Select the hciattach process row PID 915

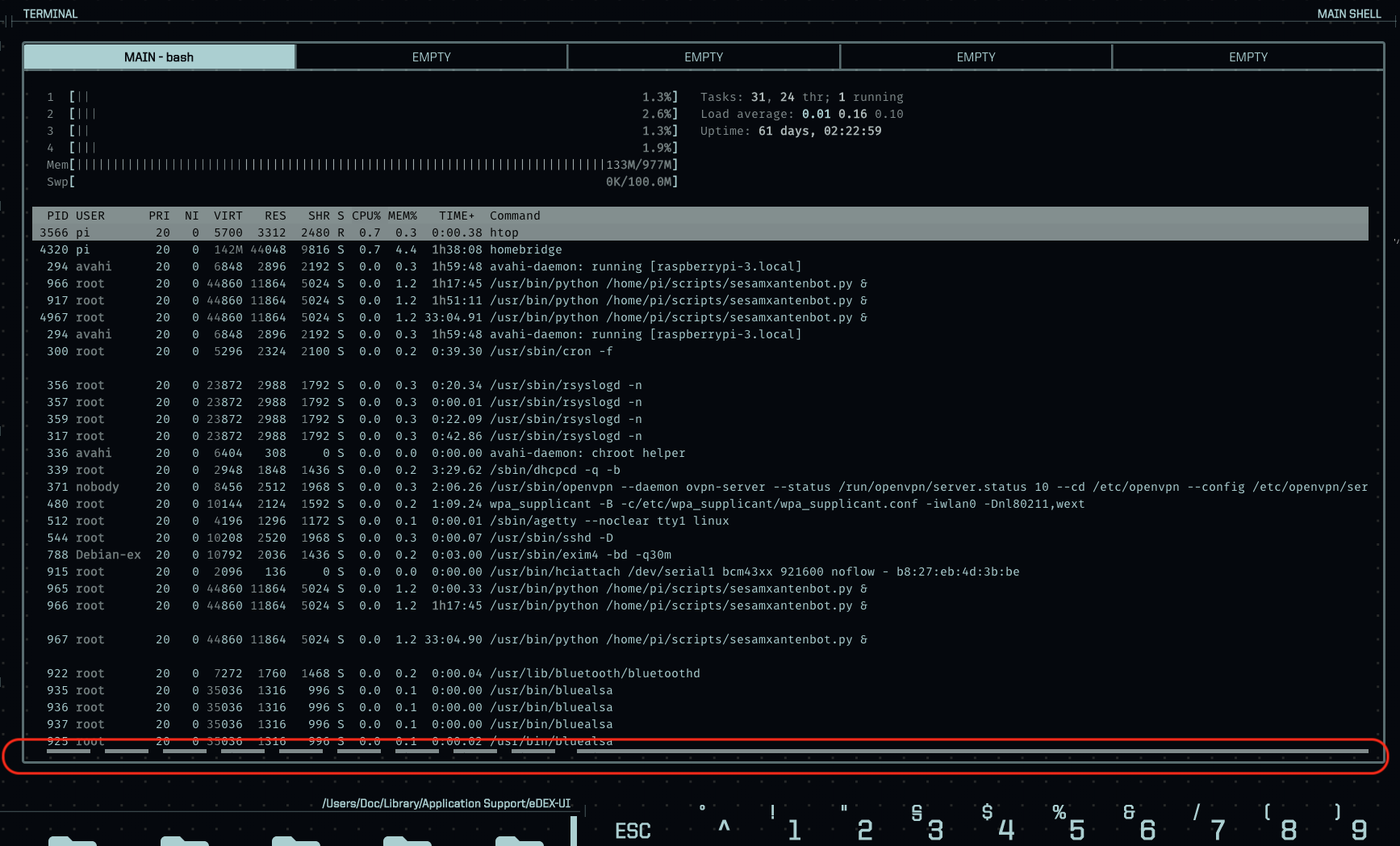pyautogui.click(x=700, y=572)
